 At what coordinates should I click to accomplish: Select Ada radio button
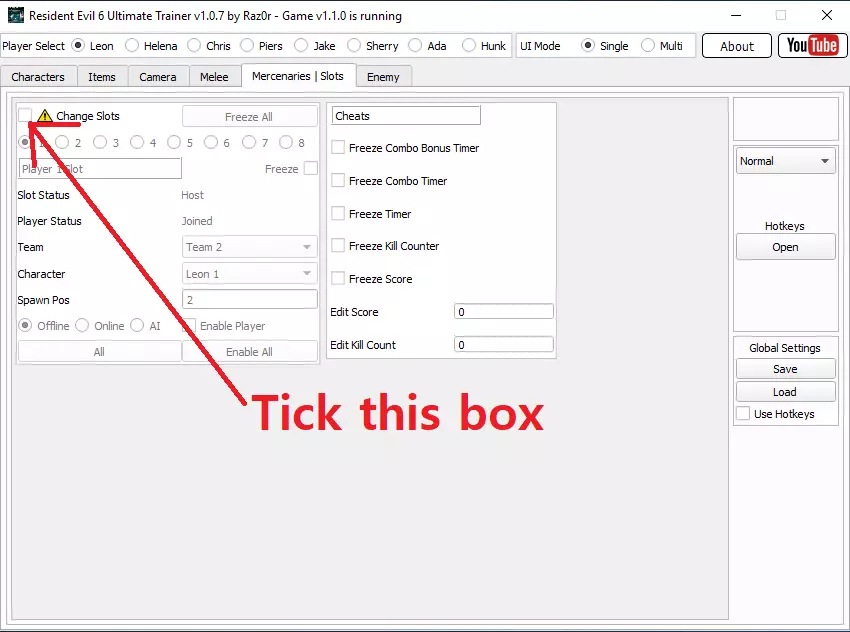click(x=415, y=46)
